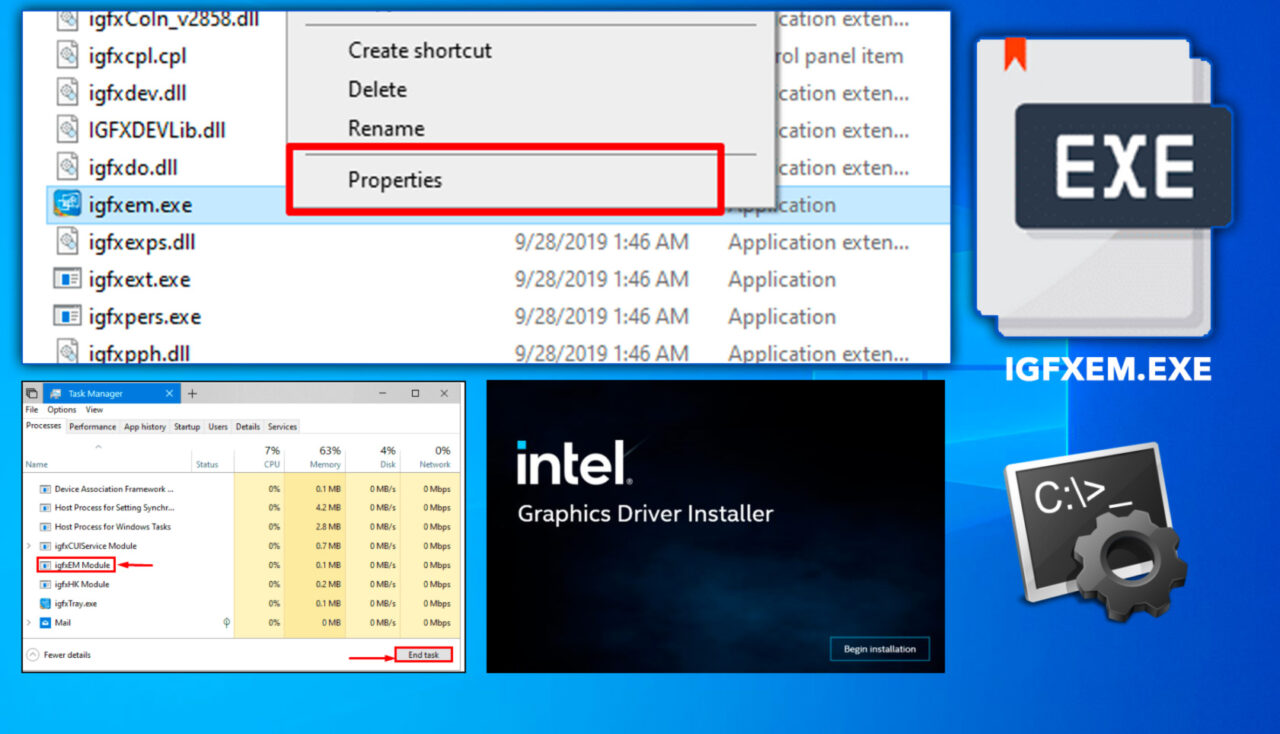Choose Rename in the context menu
This screenshot has height=734, width=1280.
pyautogui.click(x=386, y=128)
